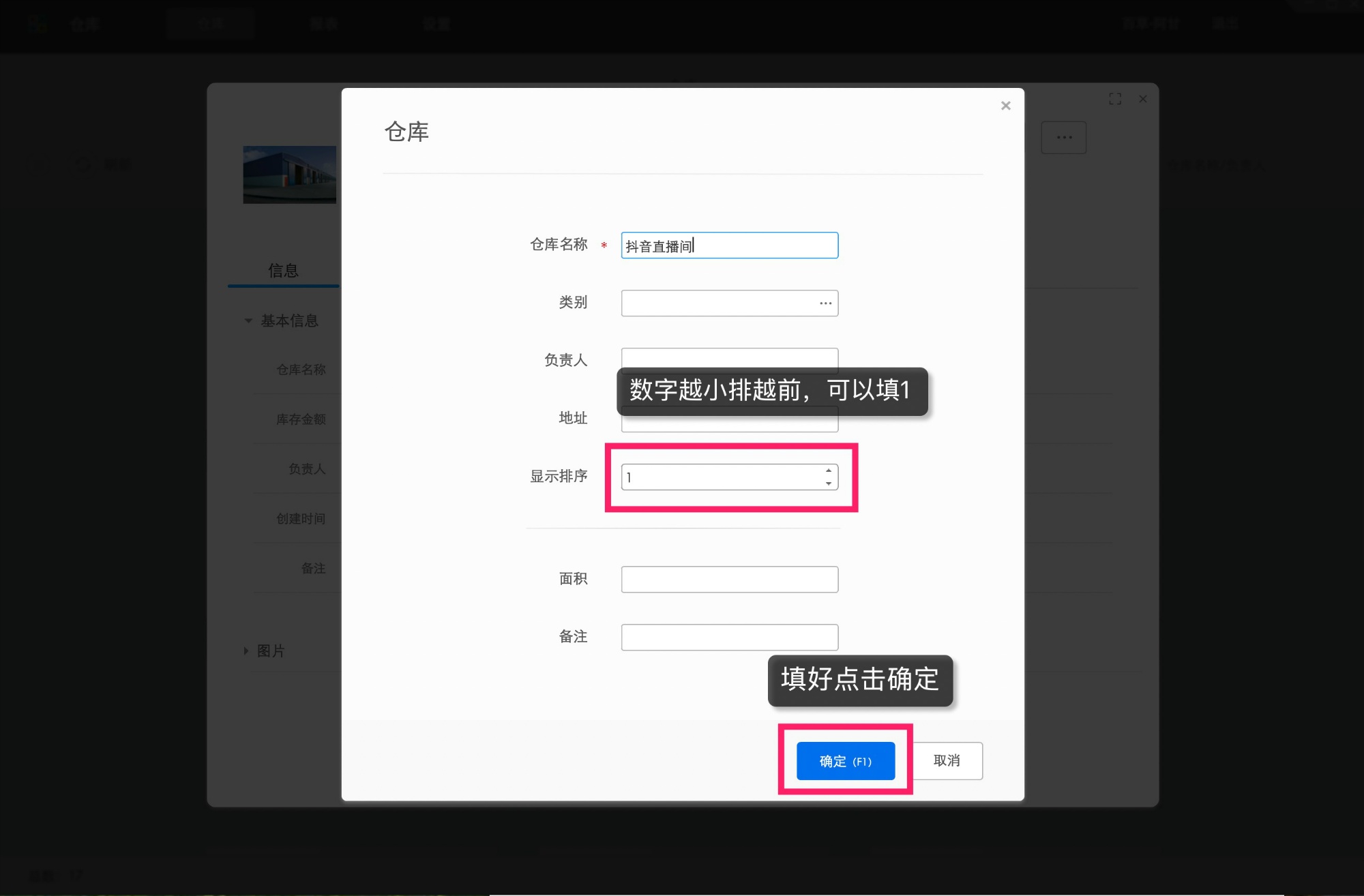Close the 仓库 dialog with the X
The height and width of the screenshot is (896, 1364).
coord(1005,105)
